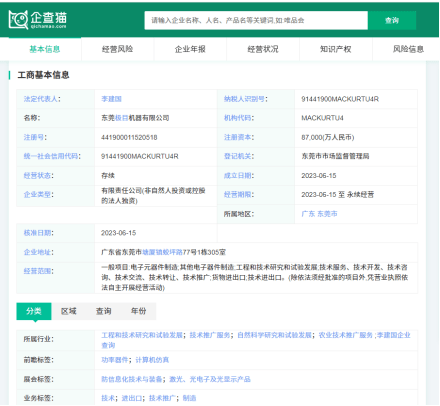Open the 功率器件 tag link
The width and height of the screenshot is (440, 406).
115,360
